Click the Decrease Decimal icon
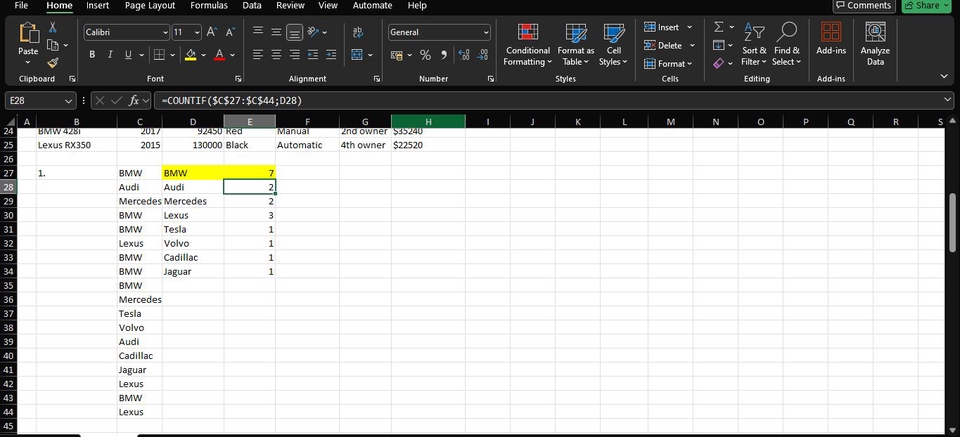Viewport: 960px width, 437px height. point(482,55)
